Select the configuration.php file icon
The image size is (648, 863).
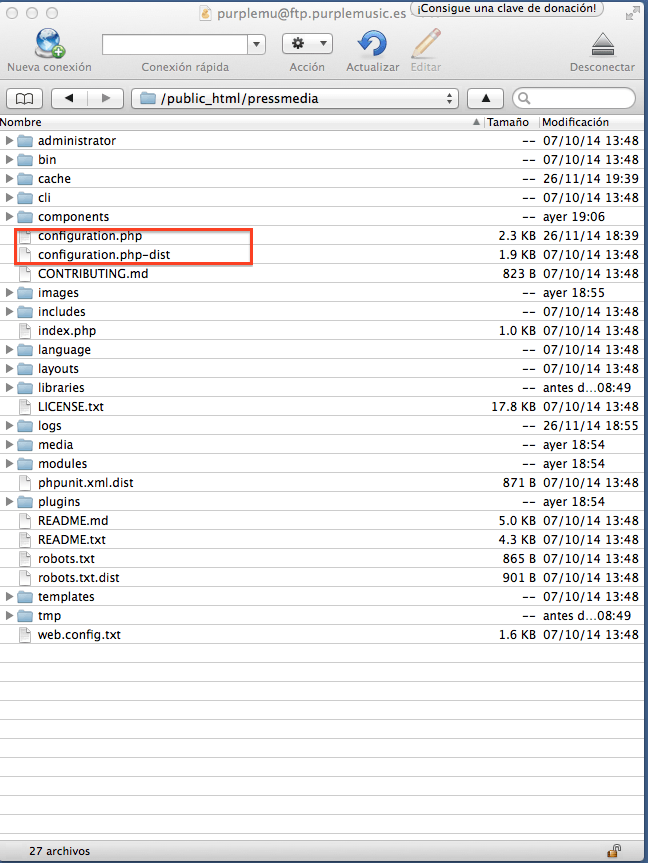[25, 236]
